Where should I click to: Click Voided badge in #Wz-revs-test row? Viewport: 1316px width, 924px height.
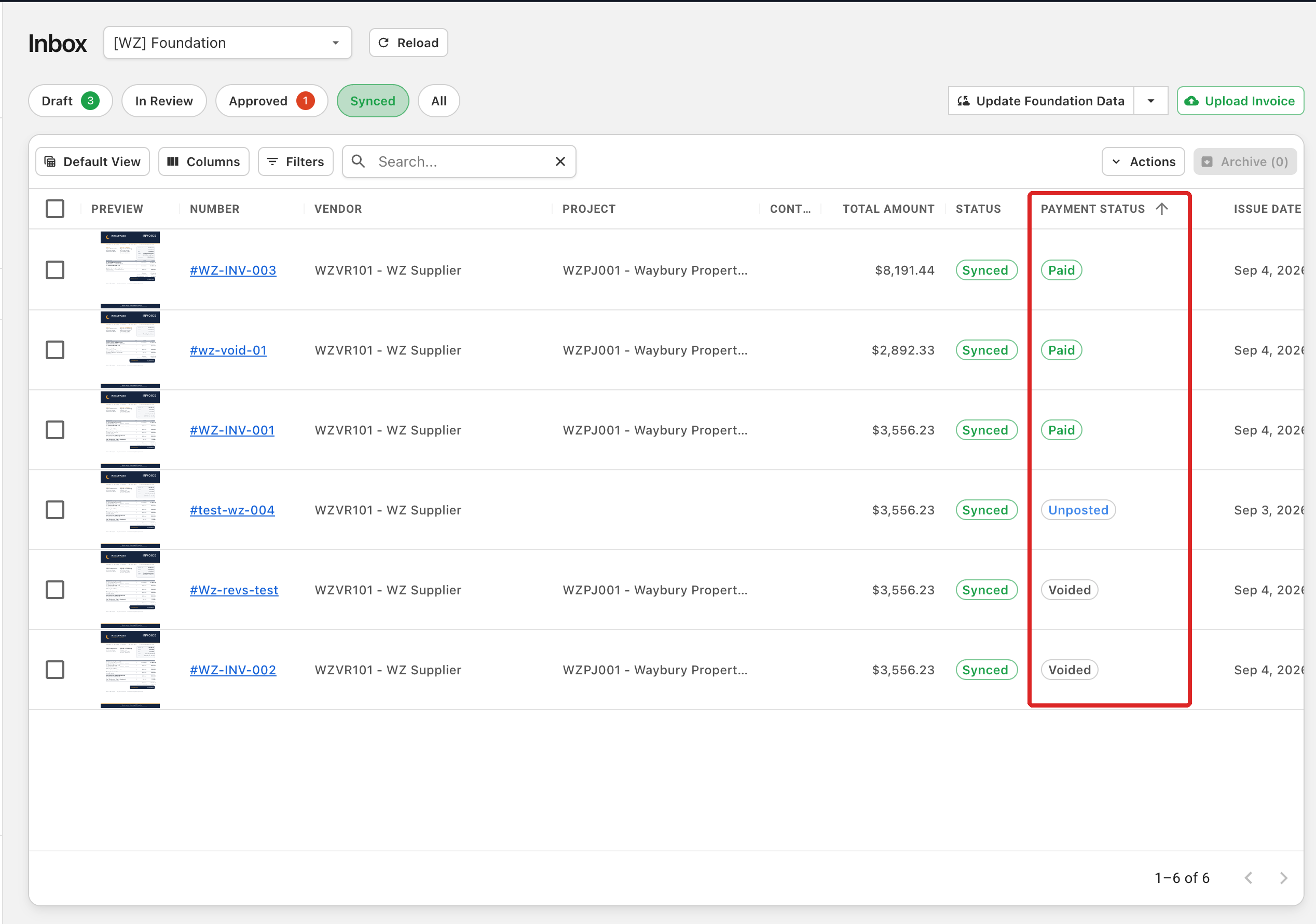coord(1070,590)
